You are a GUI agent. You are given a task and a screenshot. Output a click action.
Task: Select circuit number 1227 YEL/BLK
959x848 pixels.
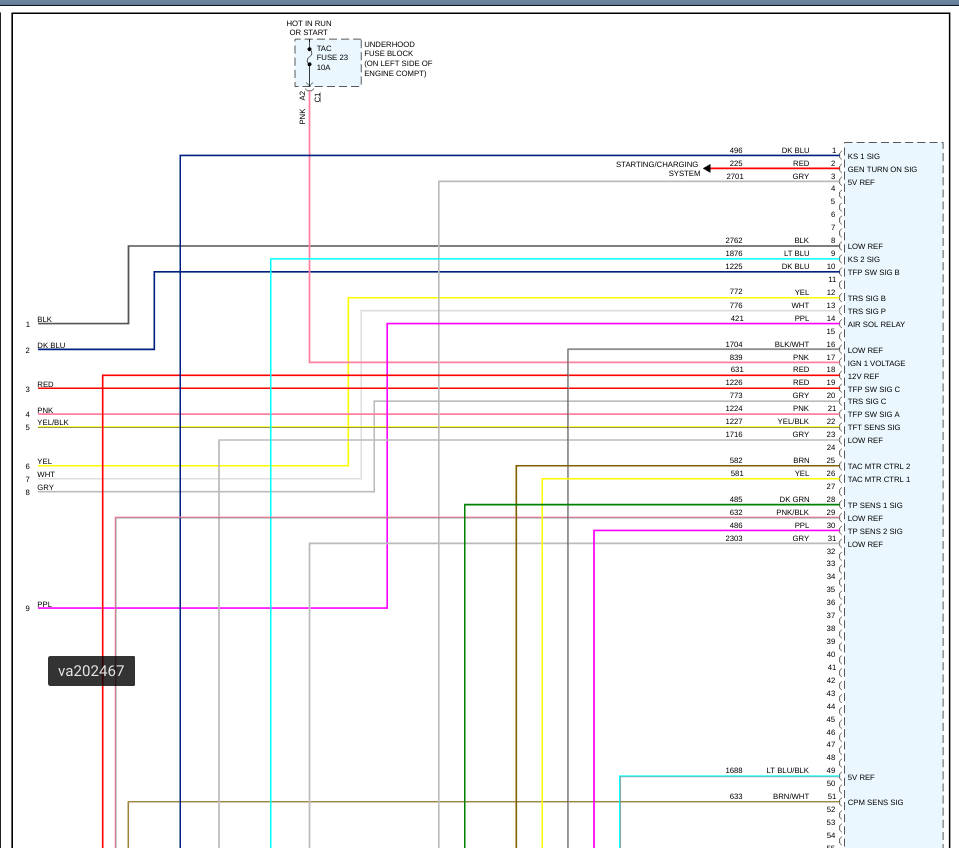click(x=734, y=421)
